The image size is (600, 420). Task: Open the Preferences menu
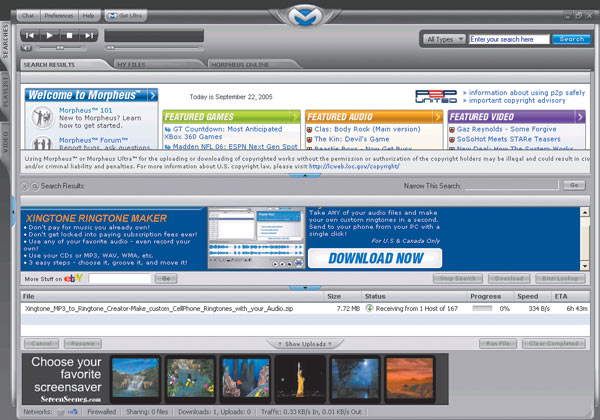pyautogui.click(x=58, y=16)
